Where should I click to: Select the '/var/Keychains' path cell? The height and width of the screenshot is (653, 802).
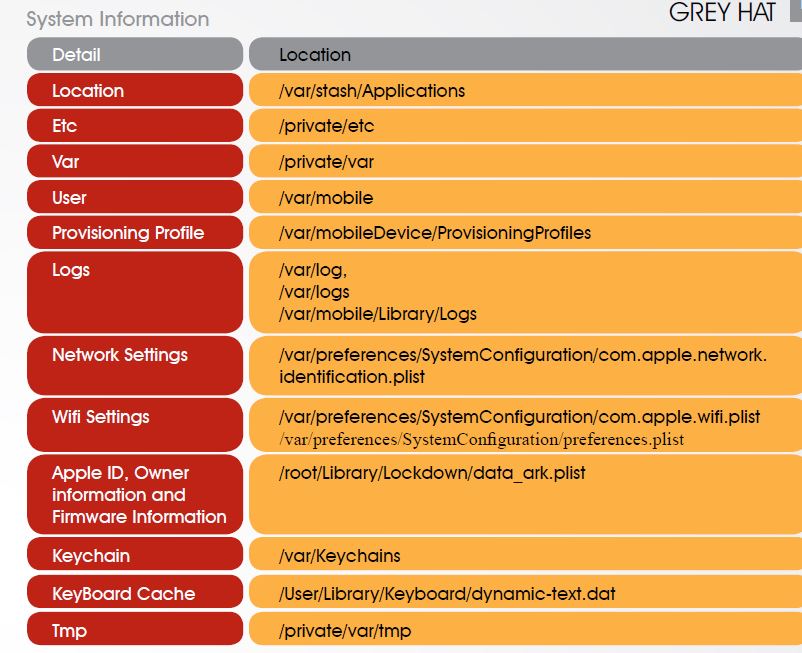pos(525,554)
